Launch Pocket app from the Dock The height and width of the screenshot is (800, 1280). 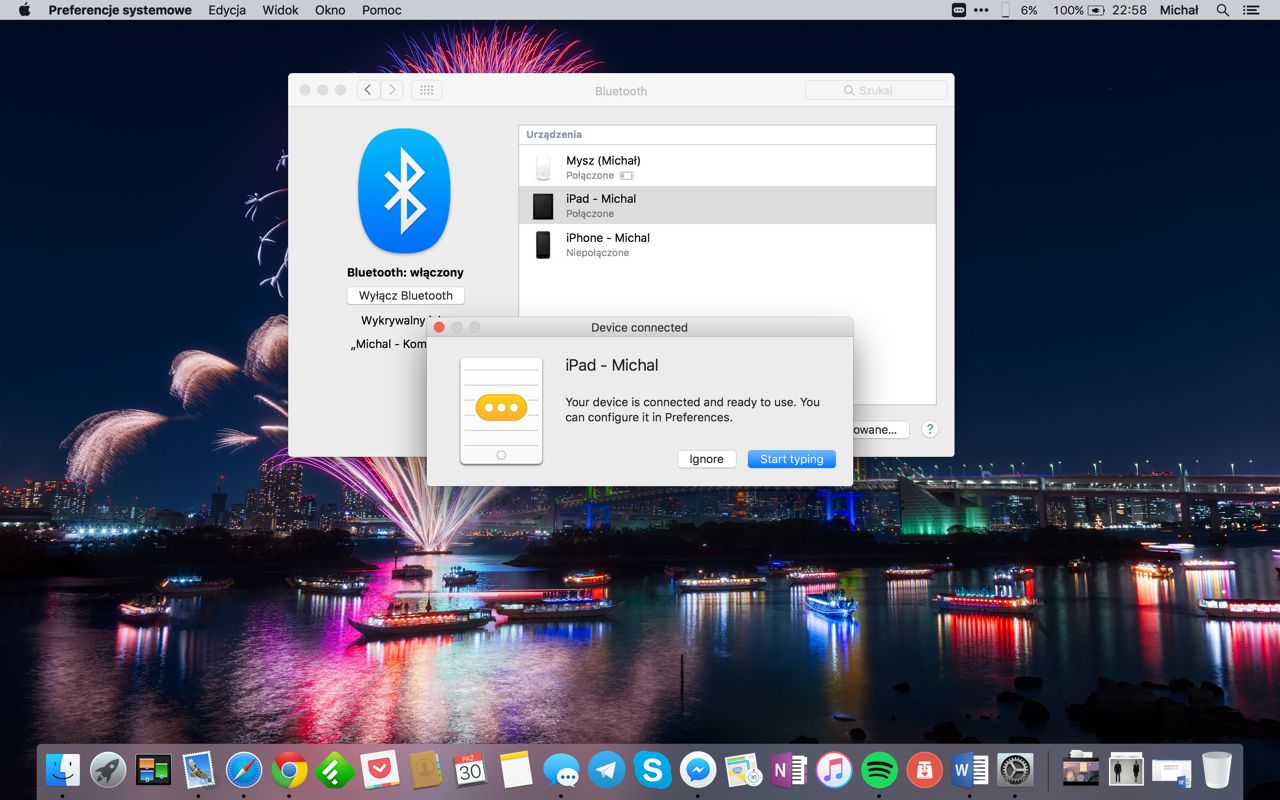coord(380,770)
